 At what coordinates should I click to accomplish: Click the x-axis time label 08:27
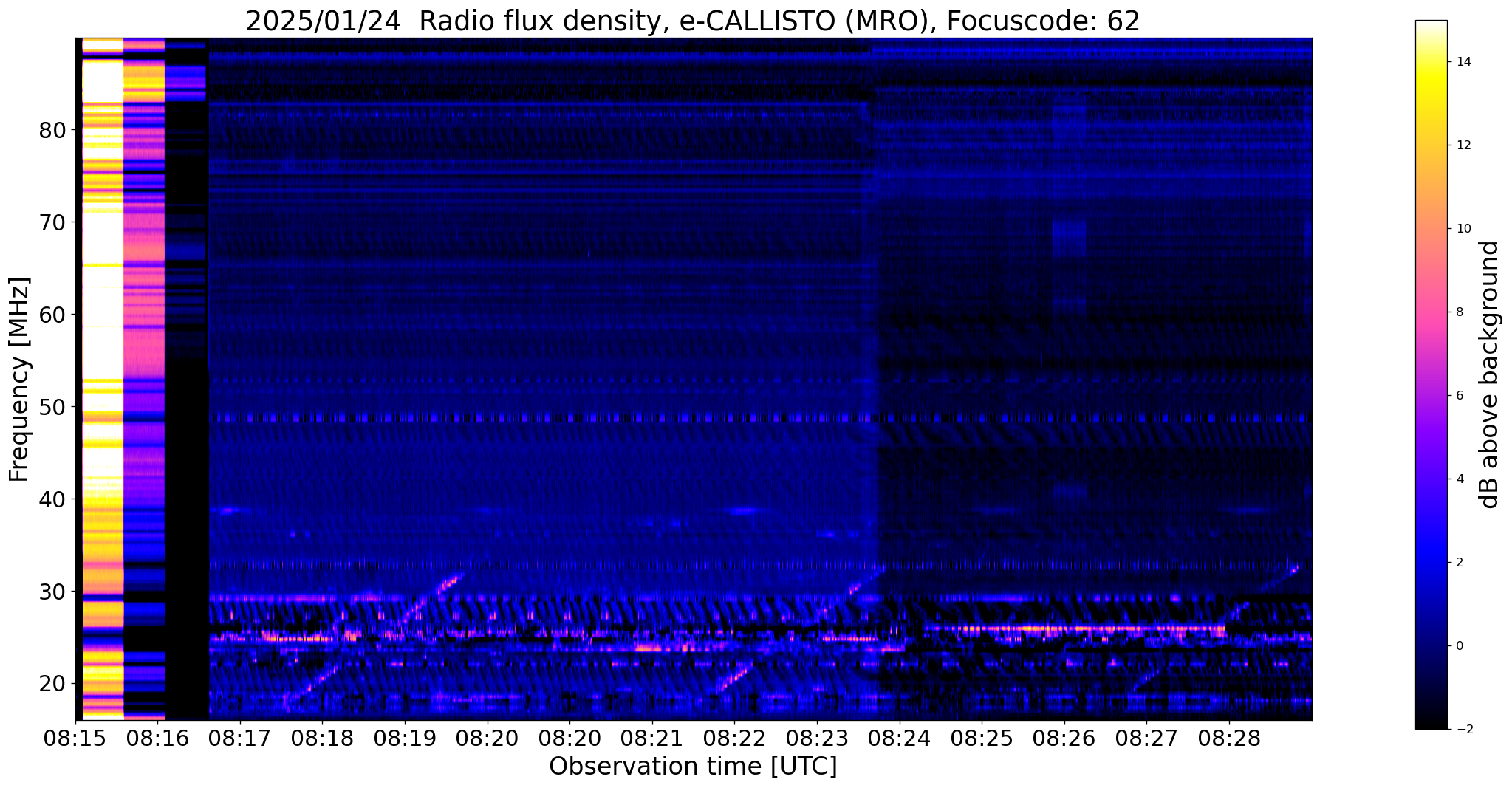(x=1146, y=739)
